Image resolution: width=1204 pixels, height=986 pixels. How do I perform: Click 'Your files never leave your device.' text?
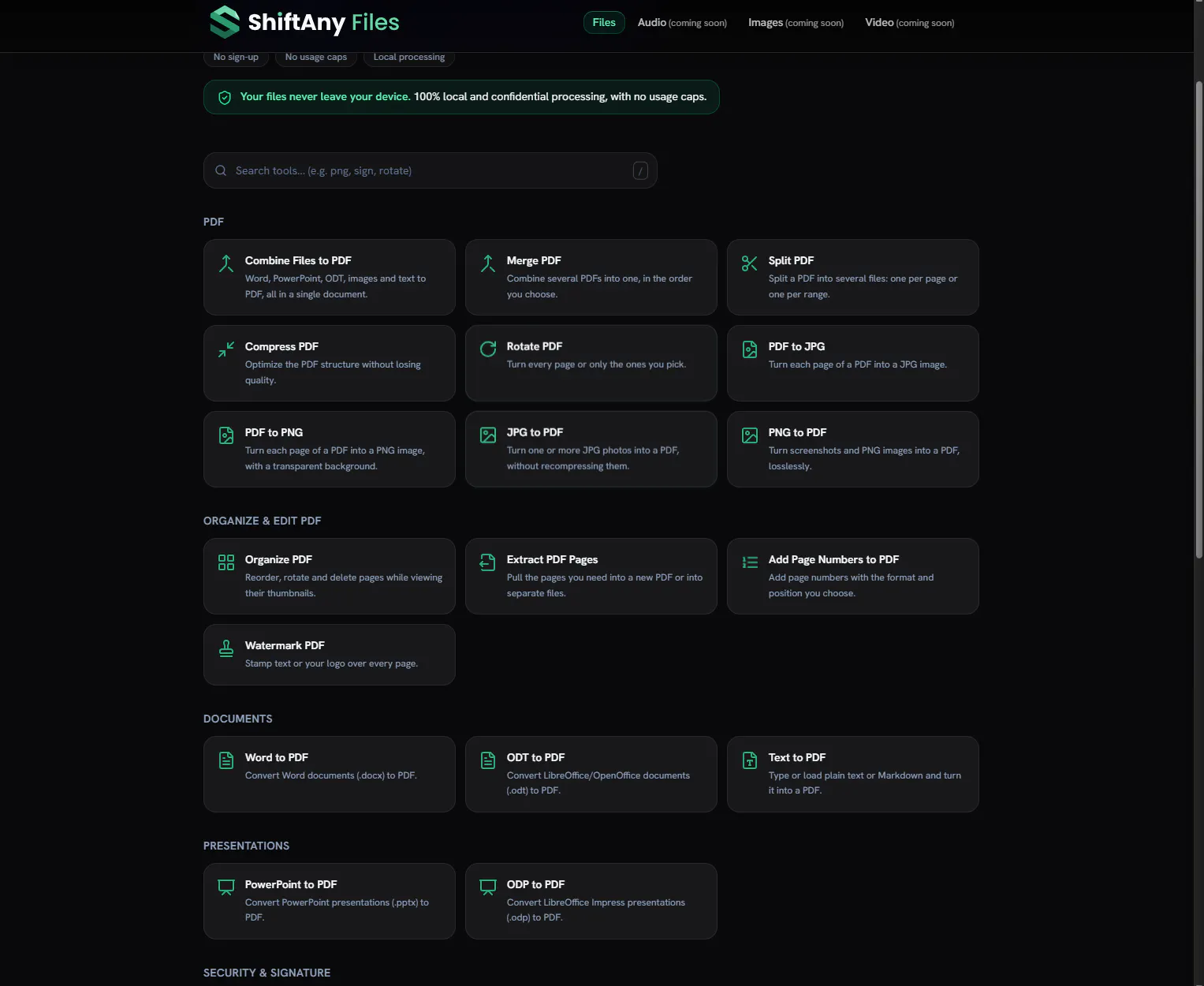pos(325,96)
